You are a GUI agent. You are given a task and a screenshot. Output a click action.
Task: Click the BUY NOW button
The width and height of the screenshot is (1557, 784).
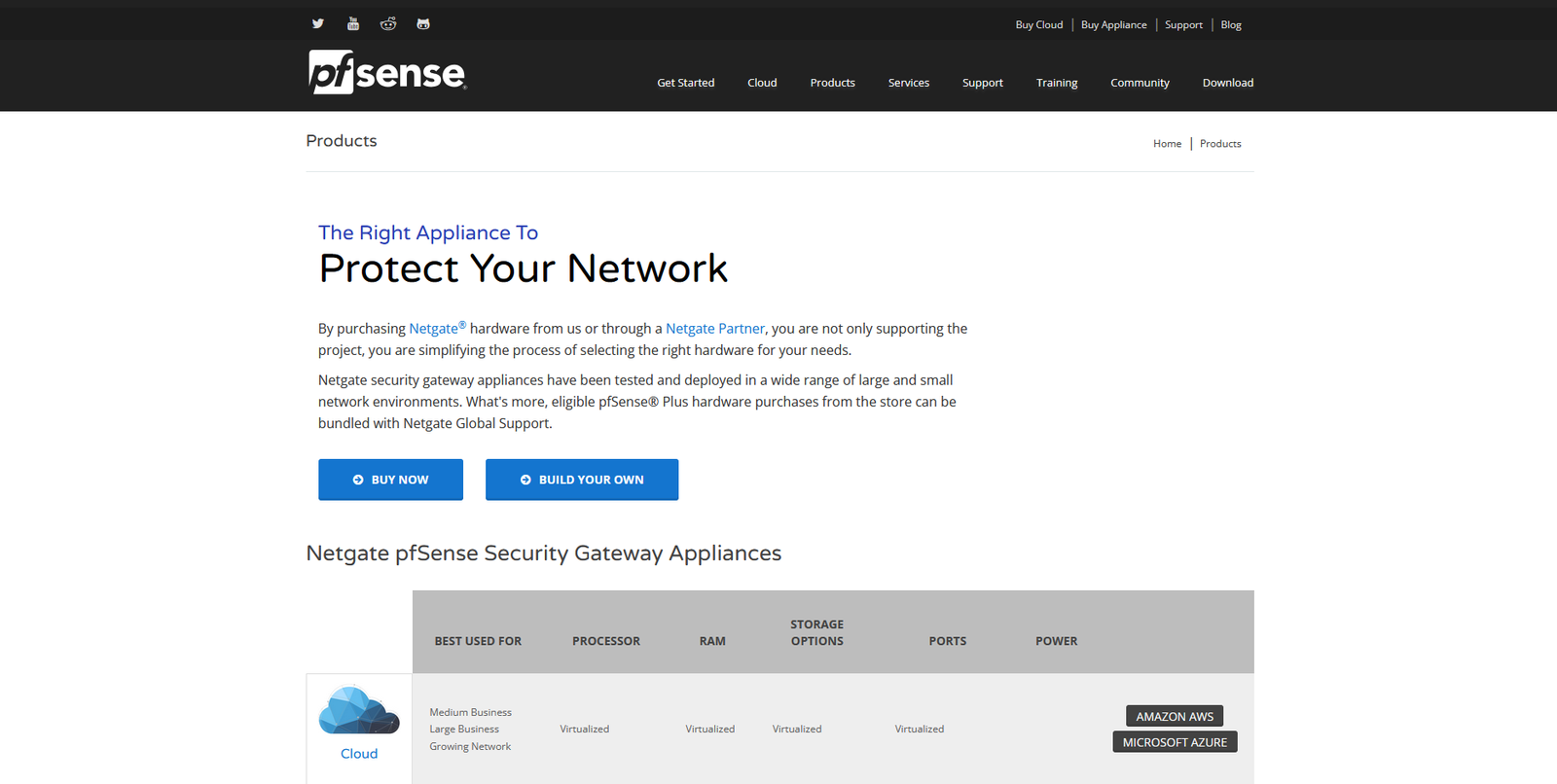click(x=390, y=480)
